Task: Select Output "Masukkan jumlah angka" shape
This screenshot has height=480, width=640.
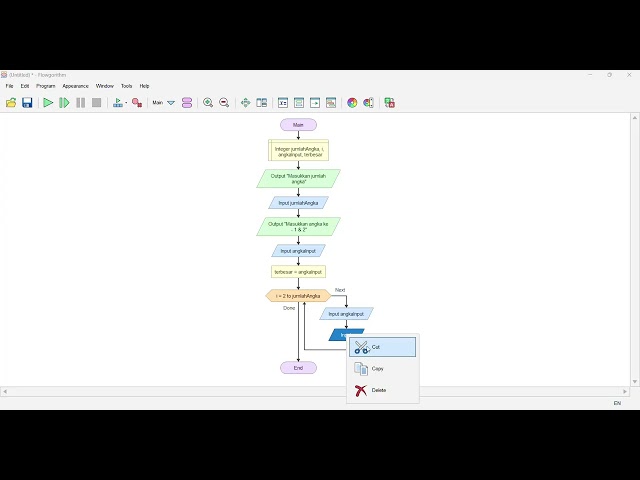Action: (298, 179)
